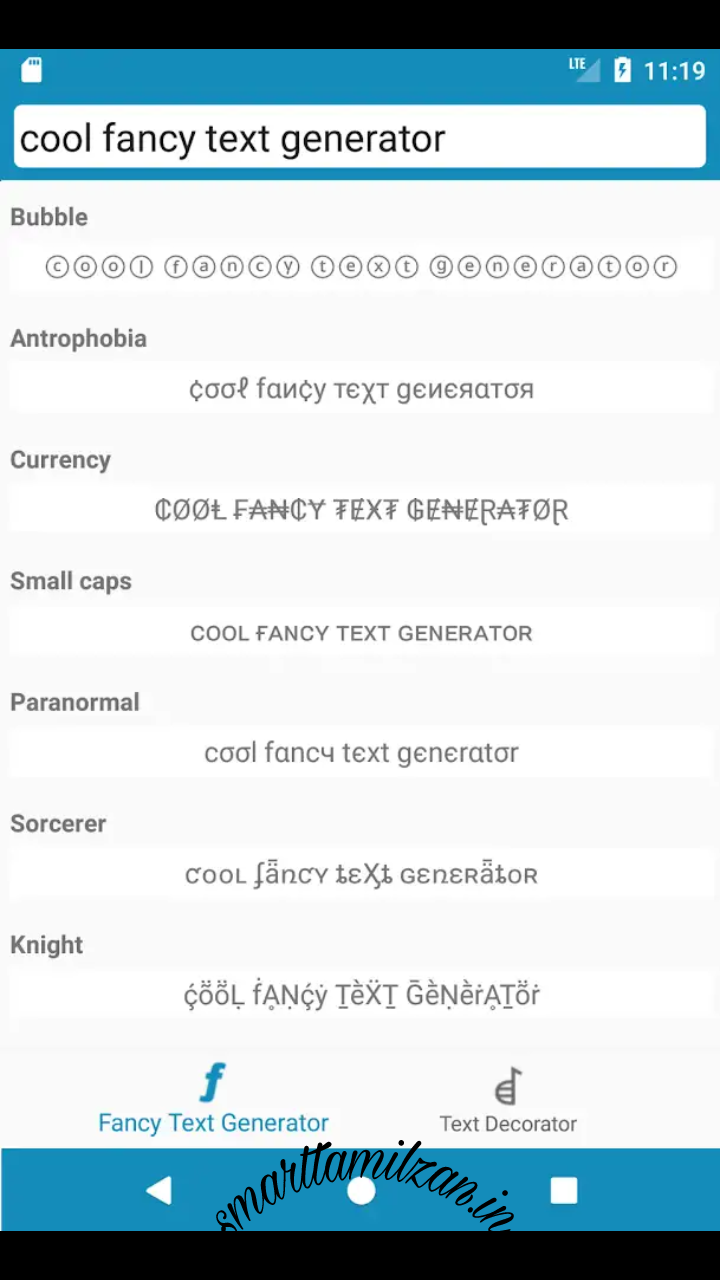Tap the Knight style text row

tap(360, 995)
